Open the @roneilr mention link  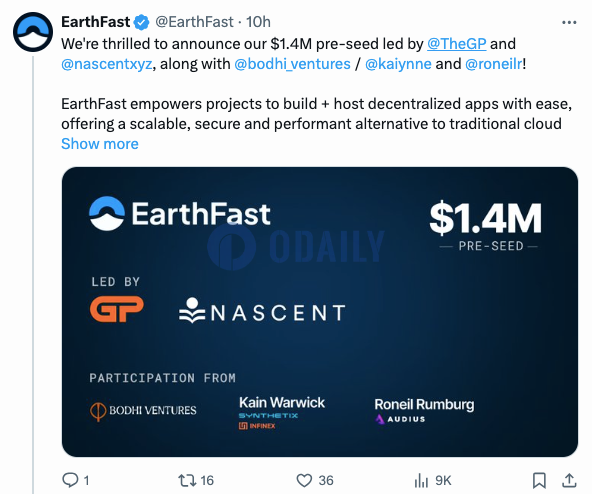[x=494, y=64]
